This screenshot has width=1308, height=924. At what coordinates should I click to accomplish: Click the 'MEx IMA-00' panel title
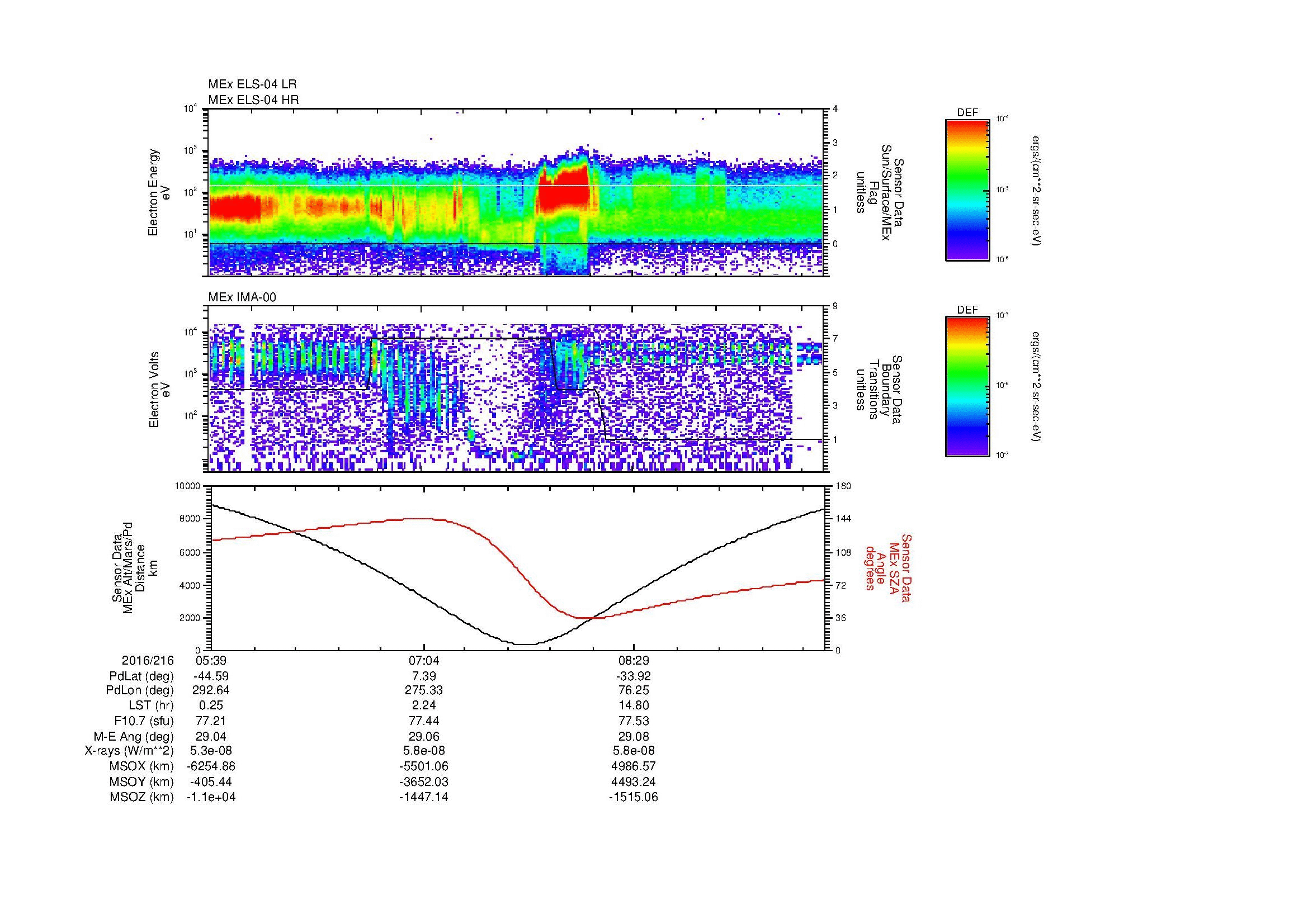(242, 297)
